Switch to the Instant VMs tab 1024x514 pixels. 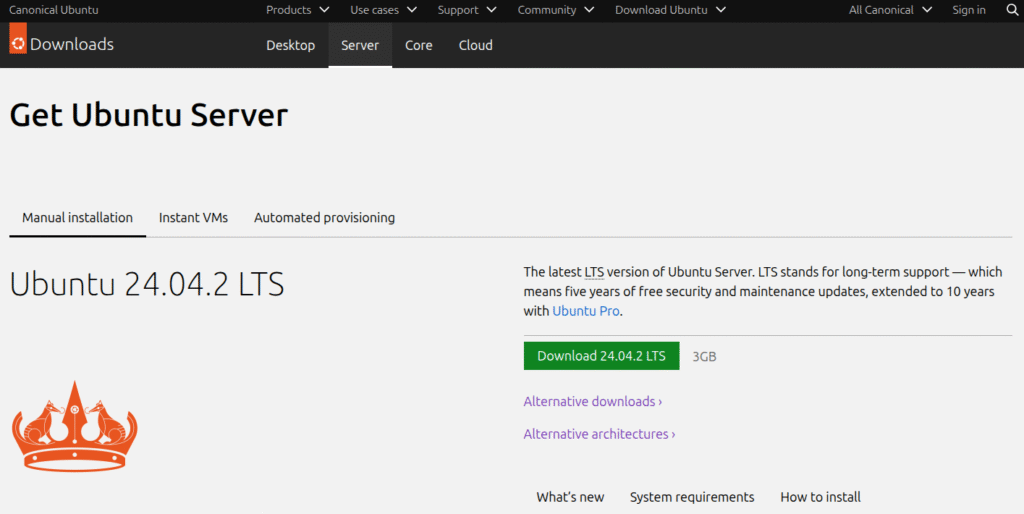(x=193, y=217)
